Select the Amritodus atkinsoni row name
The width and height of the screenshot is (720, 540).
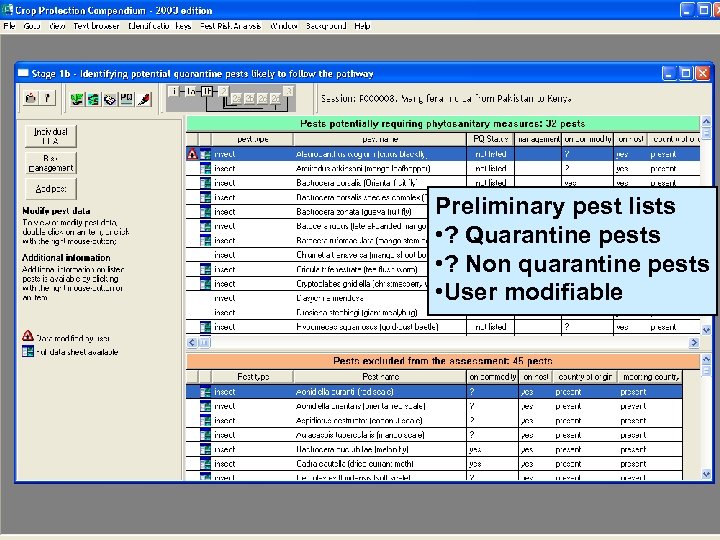pyautogui.click(x=363, y=169)
